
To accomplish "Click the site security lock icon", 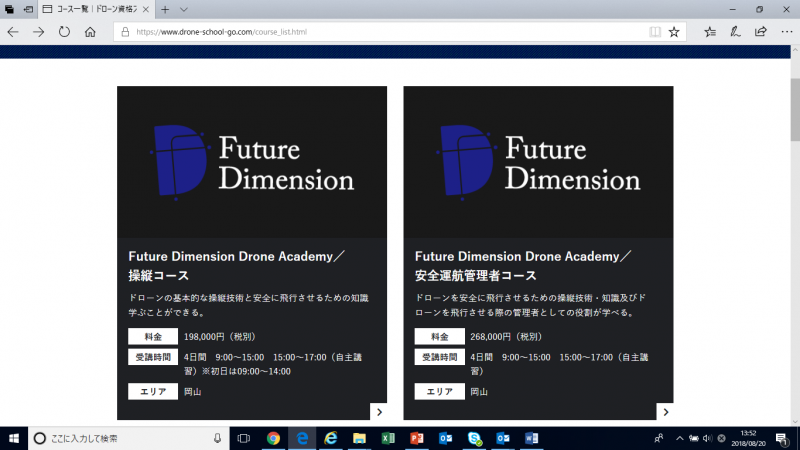I will pos(125,32).
